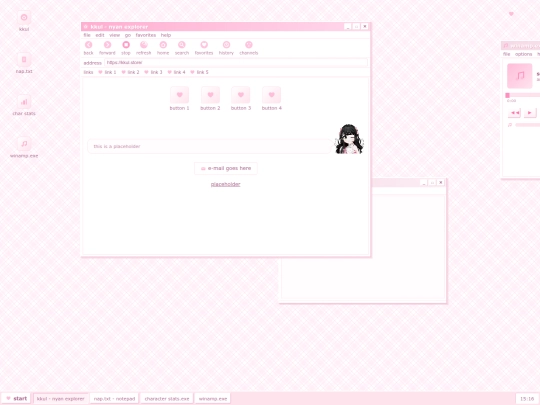This screenshot has height=405, width=540.
Task: Click the heart icon labeled button 2
Action: [x=210, y=95]
